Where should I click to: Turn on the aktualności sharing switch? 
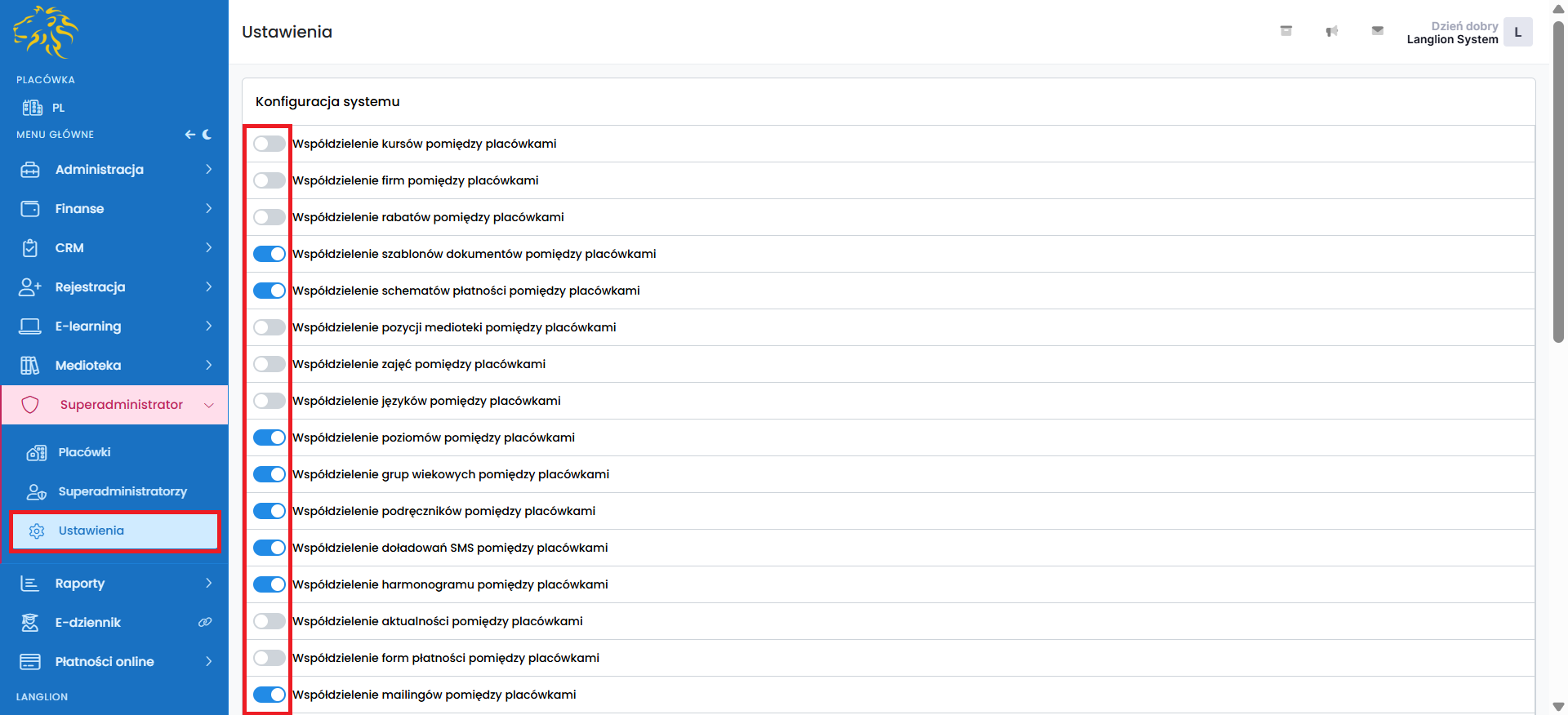(x=269, y=621)
